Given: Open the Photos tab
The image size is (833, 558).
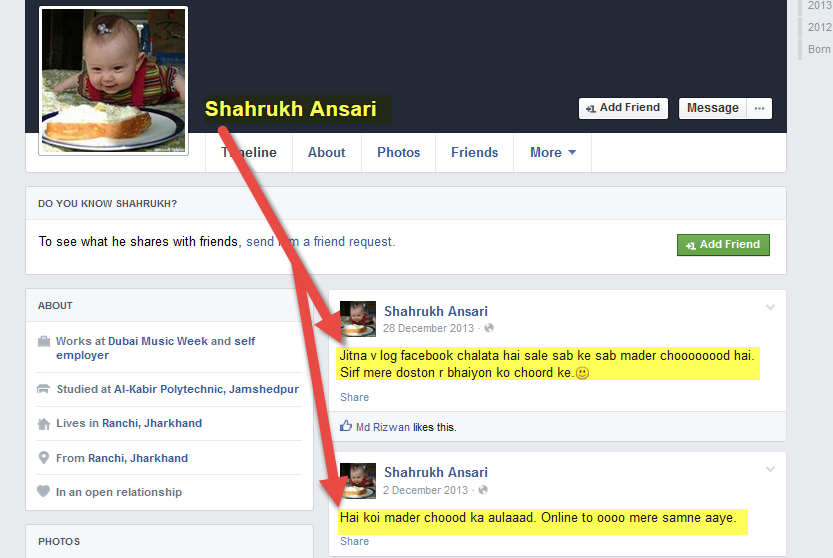Looking at the screenshot, I should (x=398, y=153).
